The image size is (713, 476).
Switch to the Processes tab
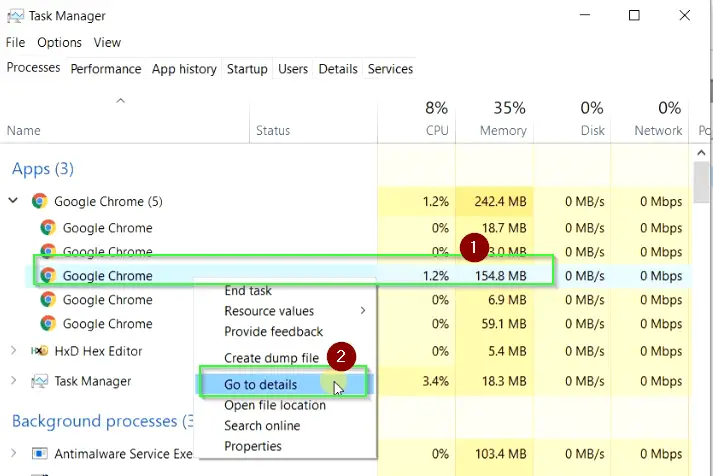tap(33, 67)
